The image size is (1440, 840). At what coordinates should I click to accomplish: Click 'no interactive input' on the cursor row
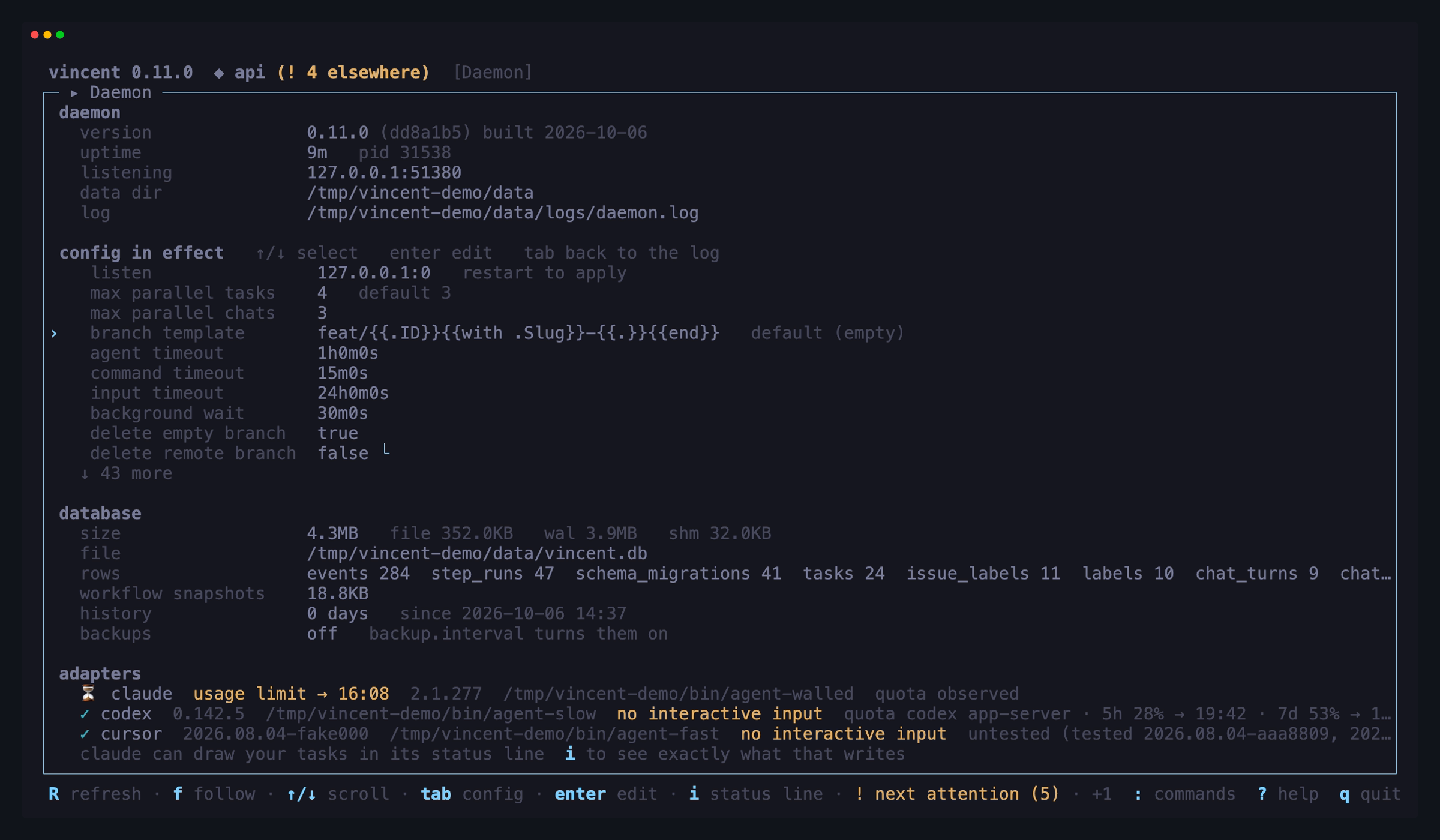(843, 734)
